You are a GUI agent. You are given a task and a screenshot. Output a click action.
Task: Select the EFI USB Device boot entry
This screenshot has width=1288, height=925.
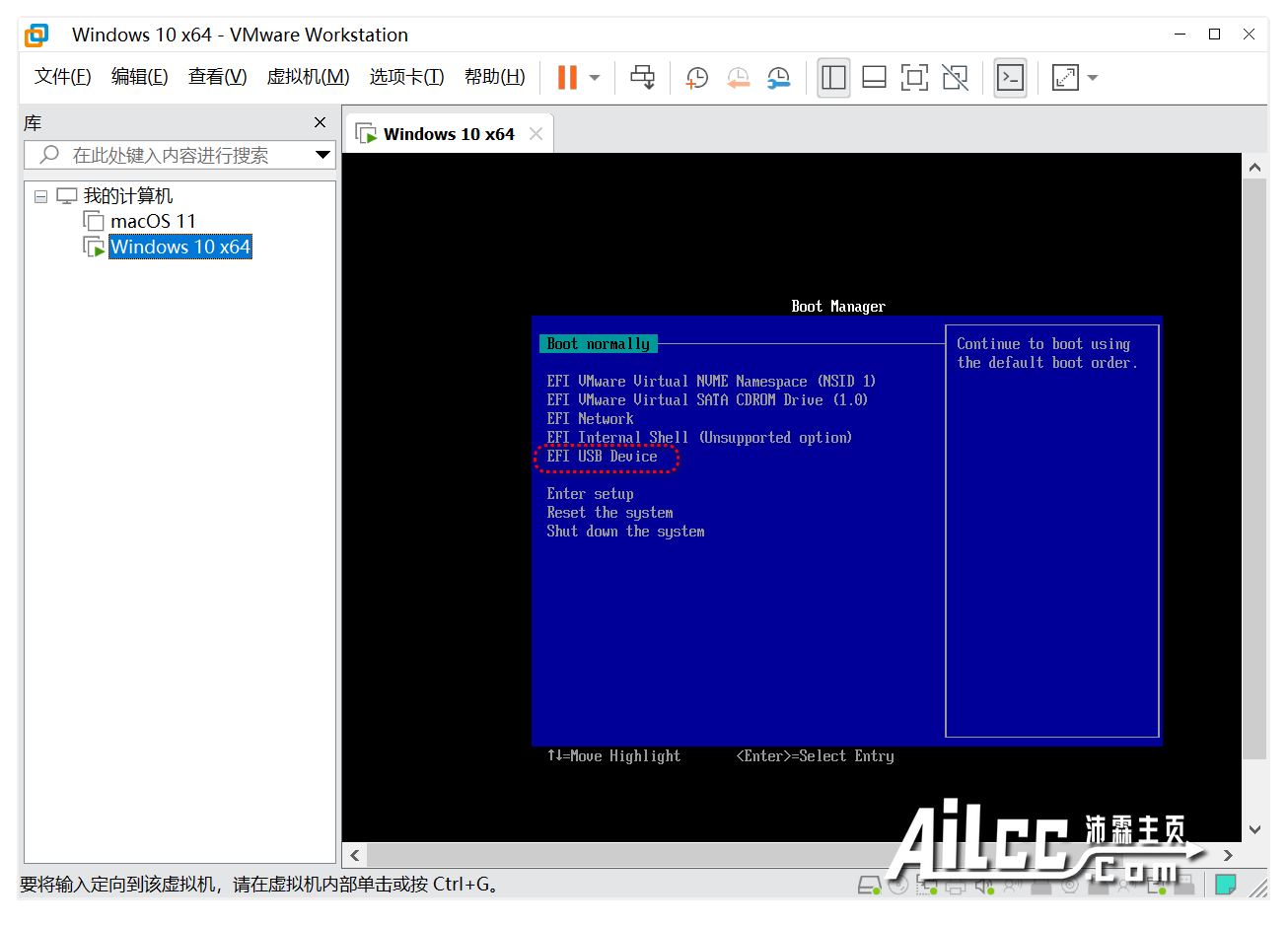coord(602,457)
